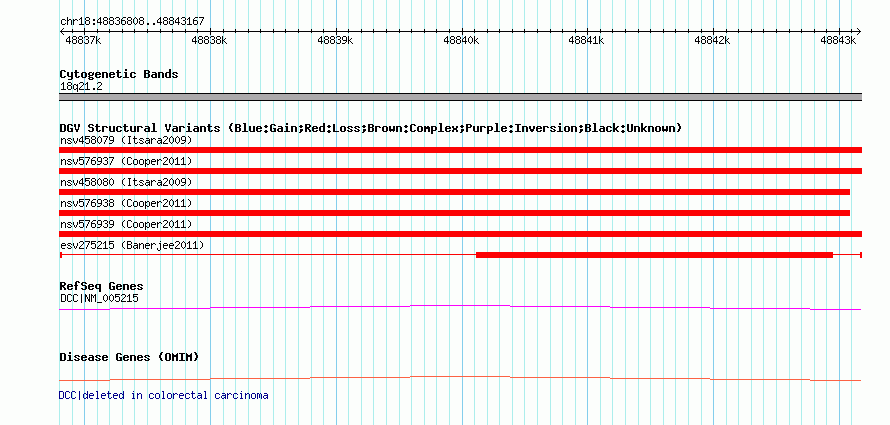The image size is (890, 425).
Task: Select the thick esv275215 variant segment
Action: (654, 255)
